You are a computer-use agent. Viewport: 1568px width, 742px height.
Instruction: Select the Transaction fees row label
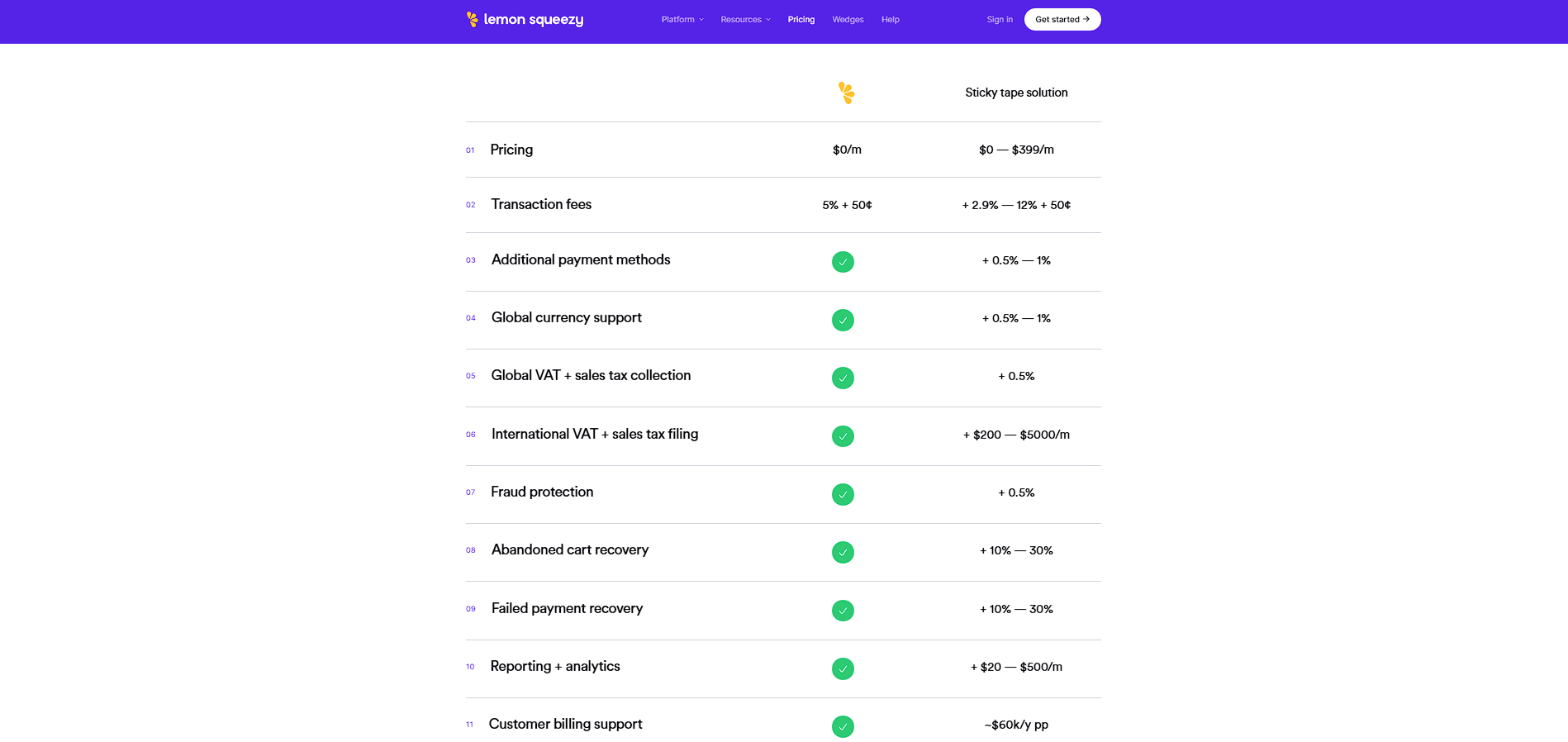click(x=541, y=204)
